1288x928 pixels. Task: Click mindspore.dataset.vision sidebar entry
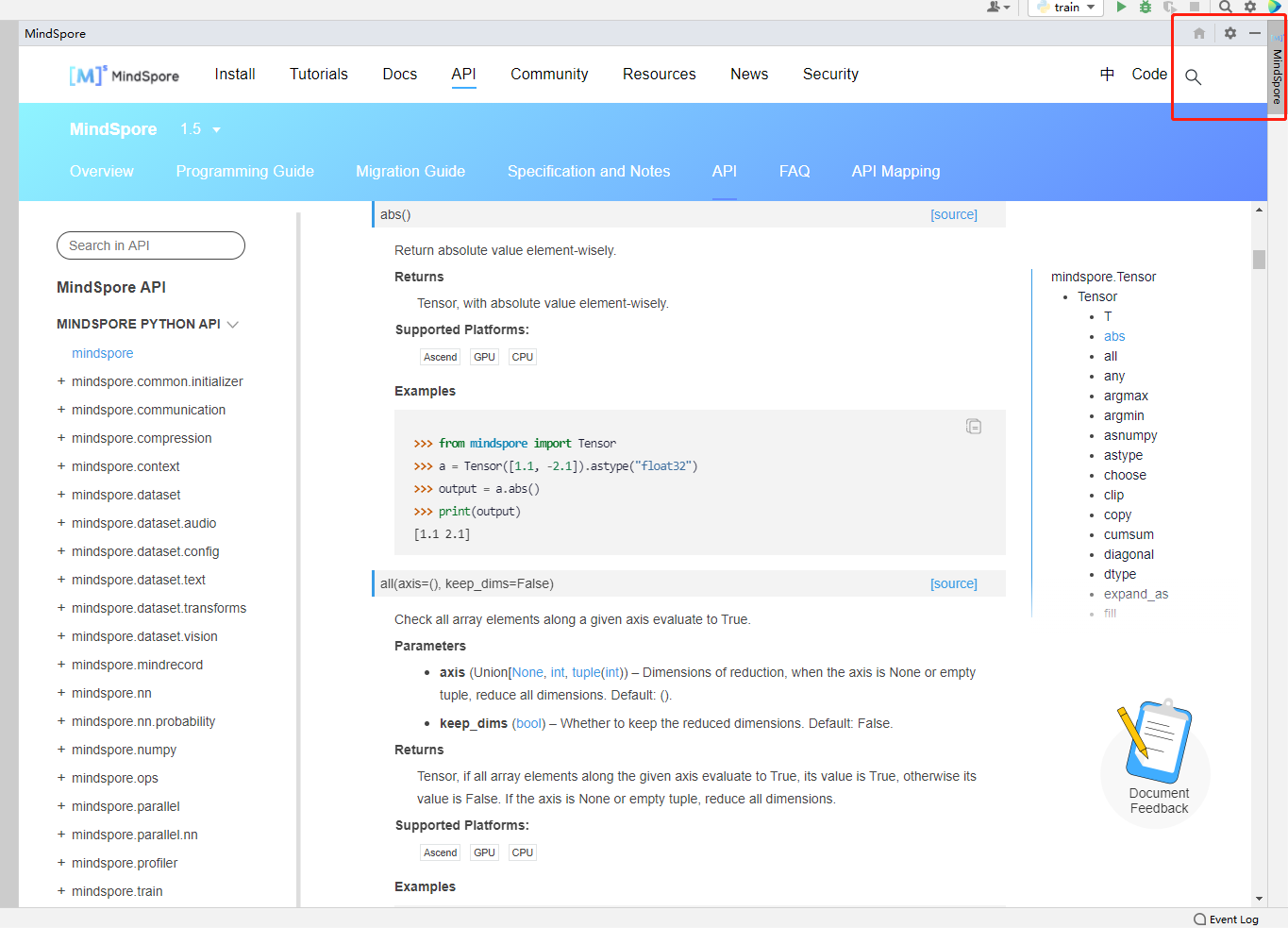144,636
